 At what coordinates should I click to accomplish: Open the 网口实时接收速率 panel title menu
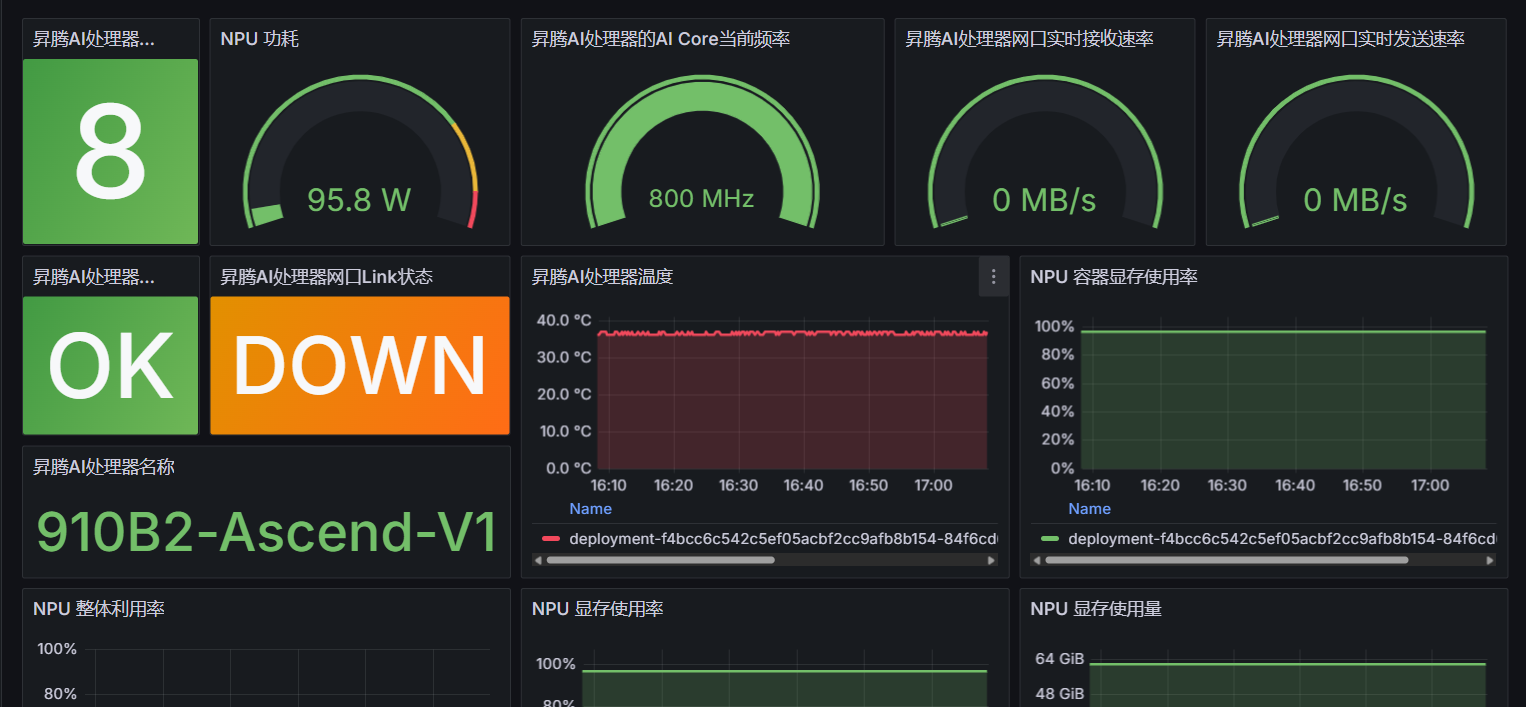(x=1030, y=39)
